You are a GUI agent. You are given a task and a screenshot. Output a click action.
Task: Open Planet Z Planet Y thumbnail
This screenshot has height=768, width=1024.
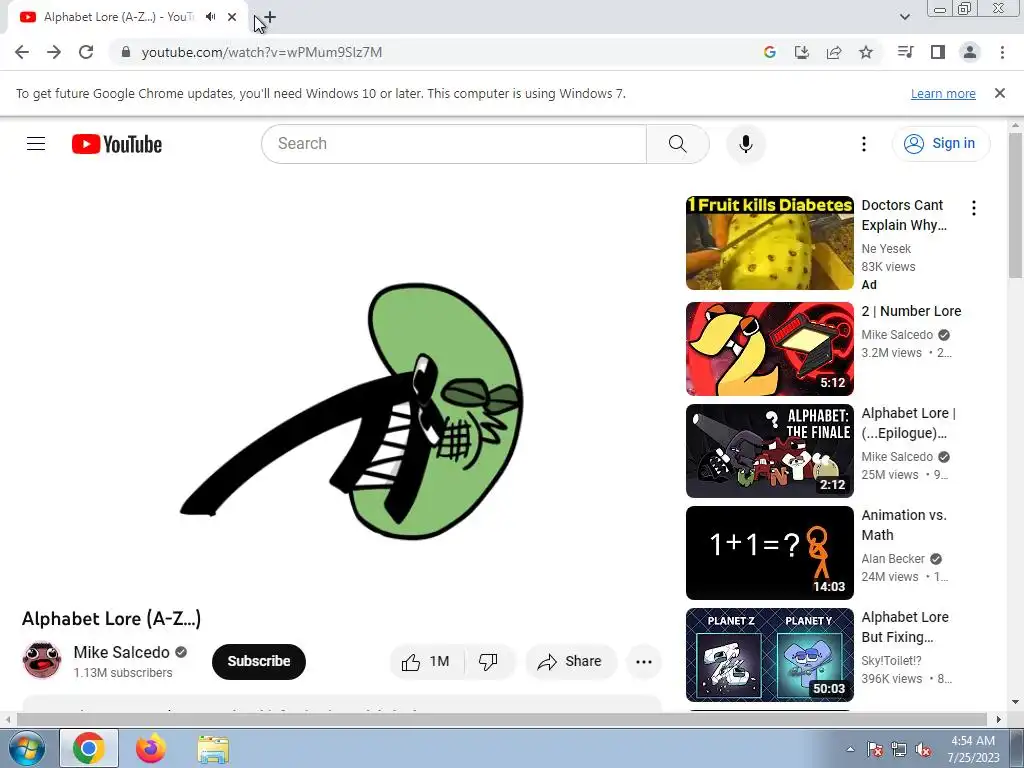(x=769, y=654)
